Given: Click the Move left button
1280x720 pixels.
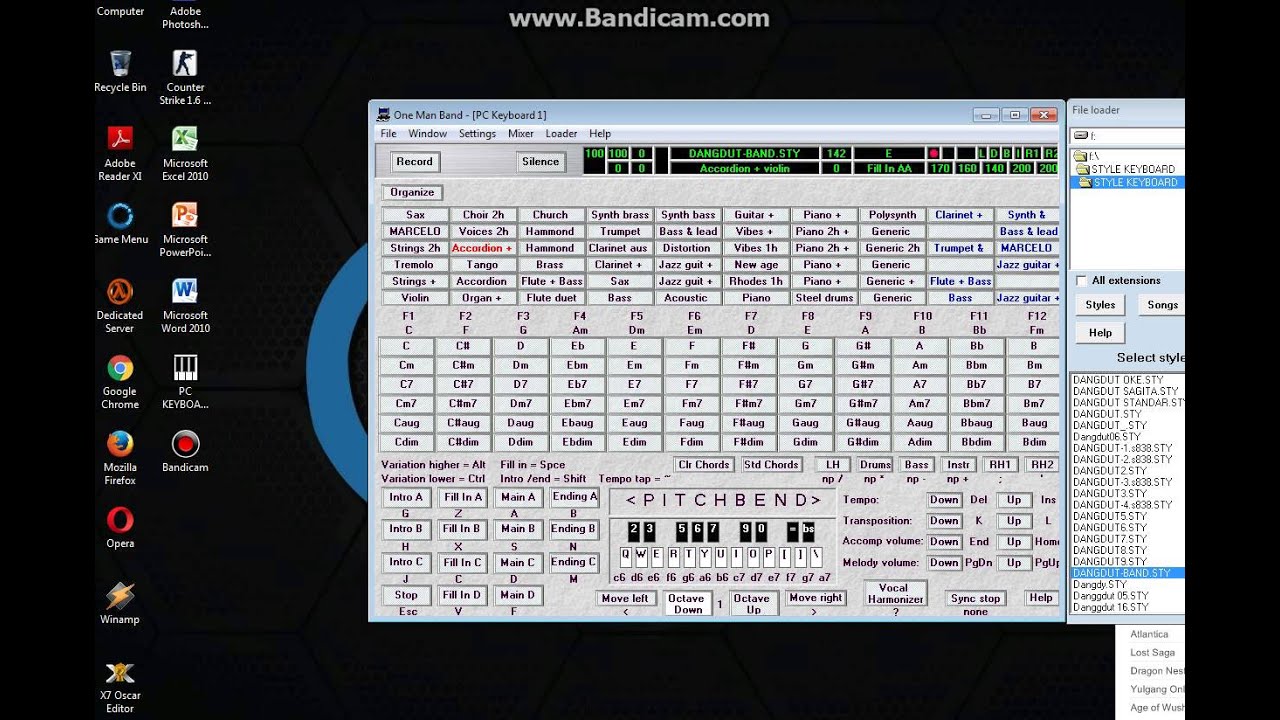Looking at the screenshot, I should click(625, 599).
